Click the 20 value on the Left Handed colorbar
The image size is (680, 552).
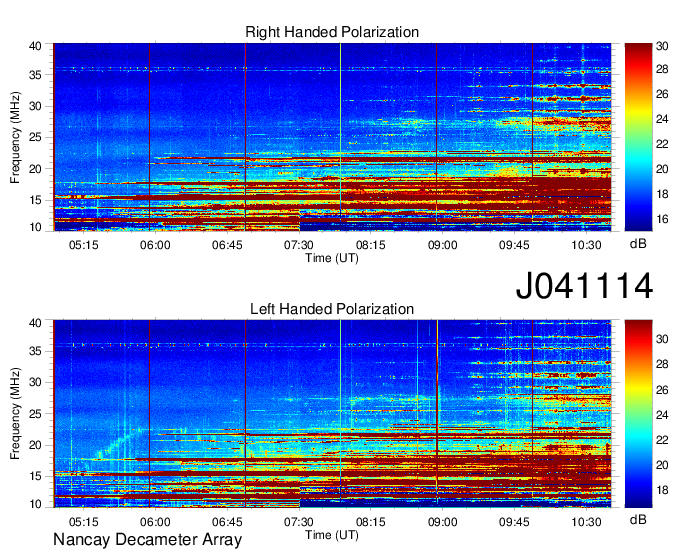[662, 465]
